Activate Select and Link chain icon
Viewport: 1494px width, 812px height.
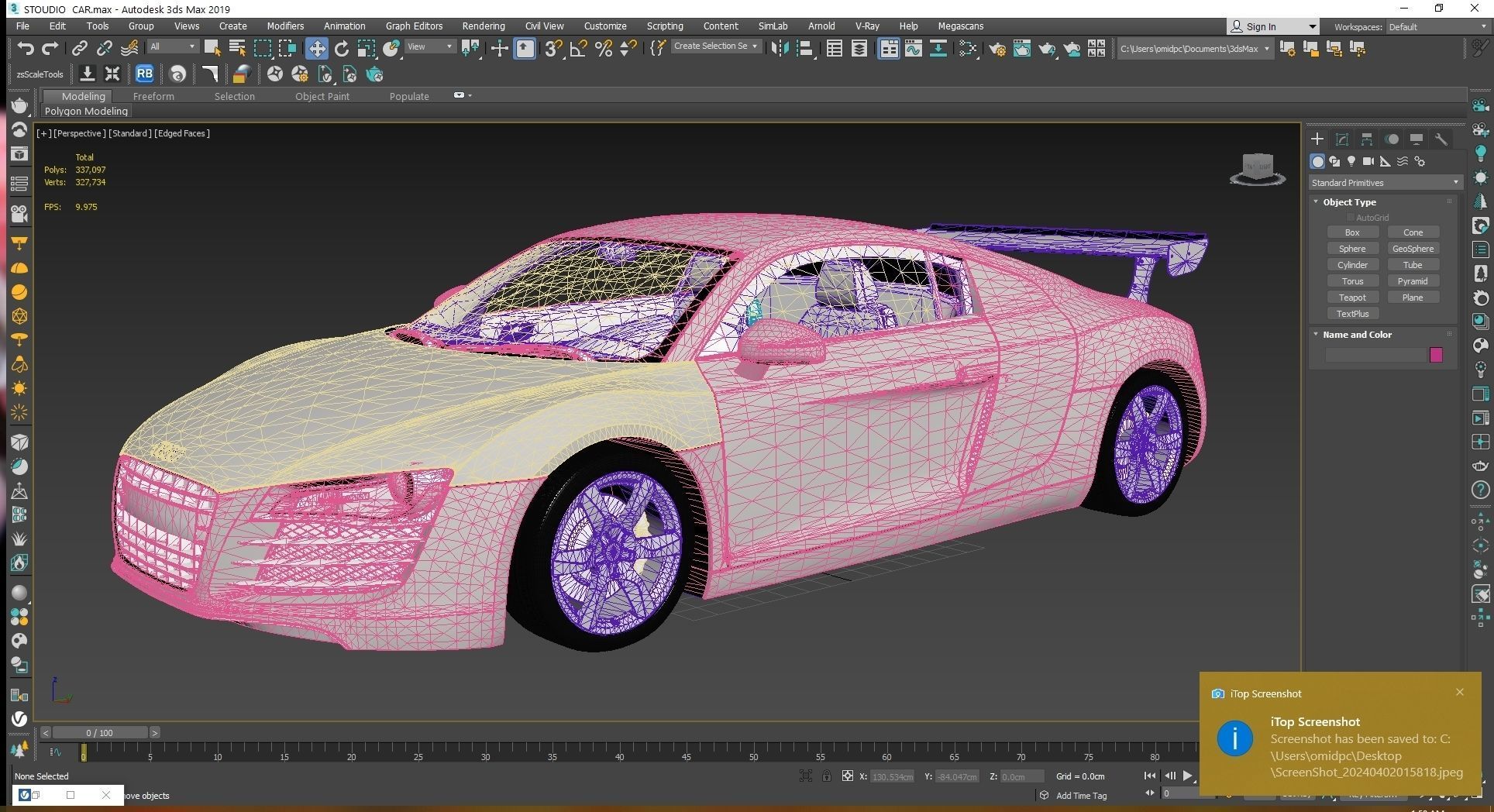[x=79, y=48]
